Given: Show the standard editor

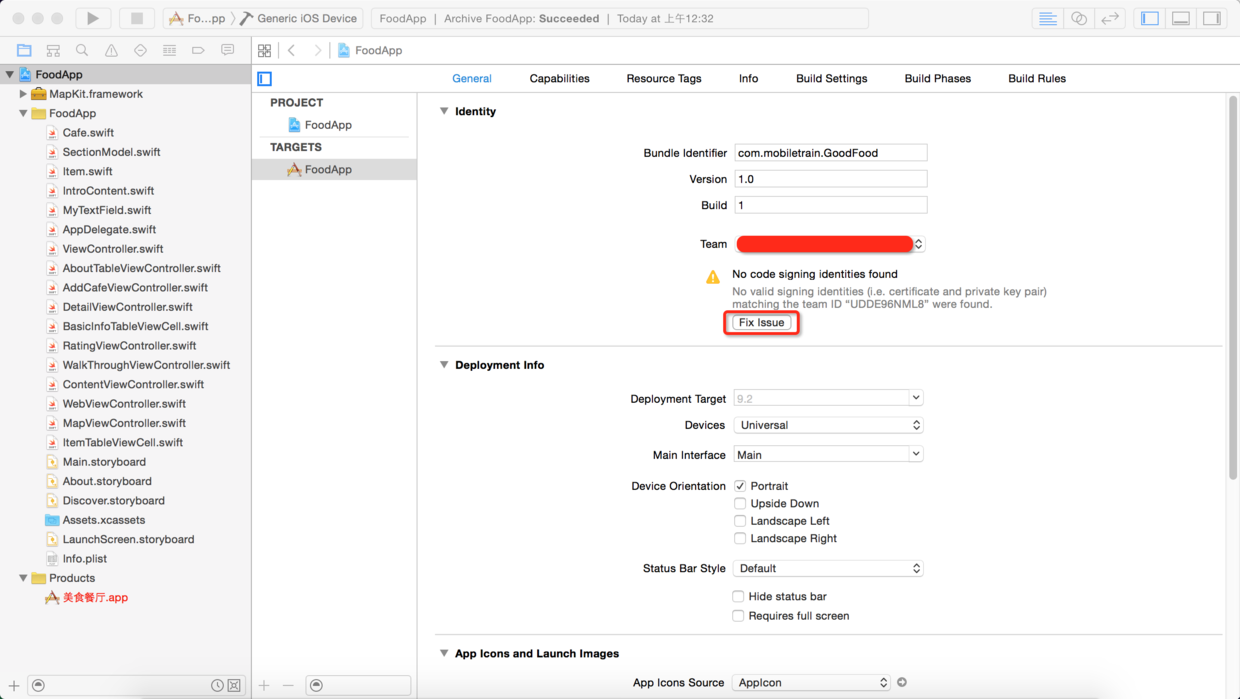Looking at the screenshot, I should [x=1047, y=18].
